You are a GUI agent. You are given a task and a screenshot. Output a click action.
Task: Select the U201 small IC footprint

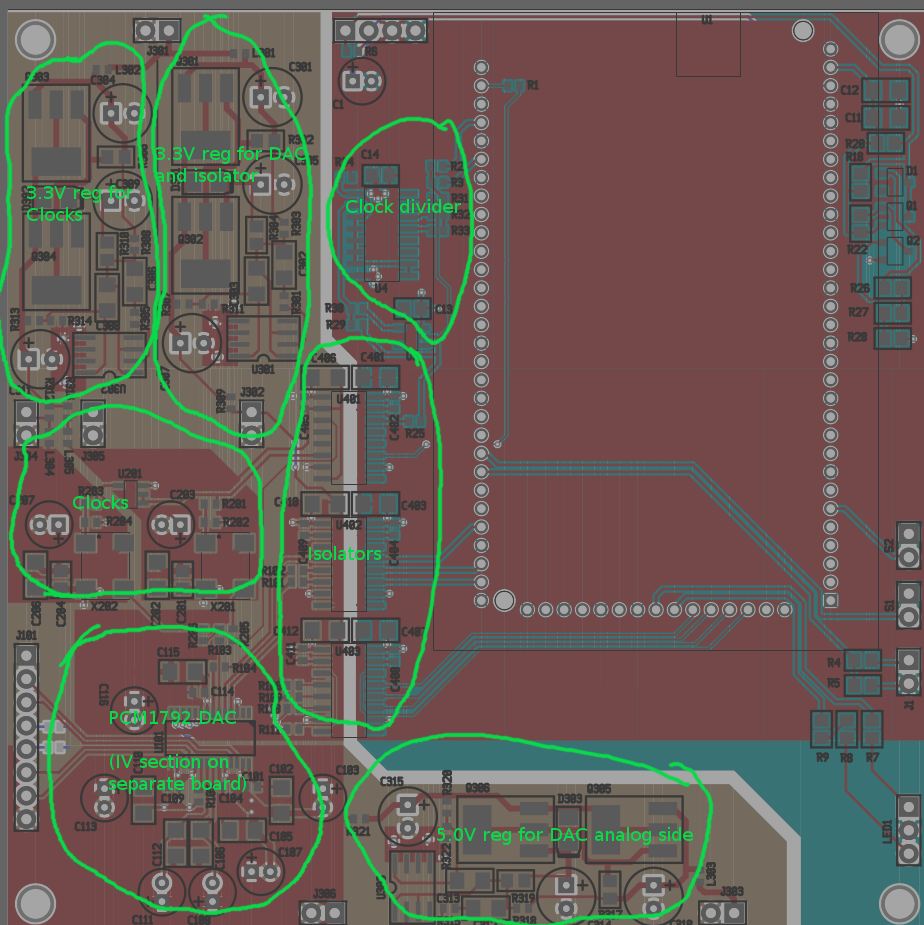(x=130, y=494)
